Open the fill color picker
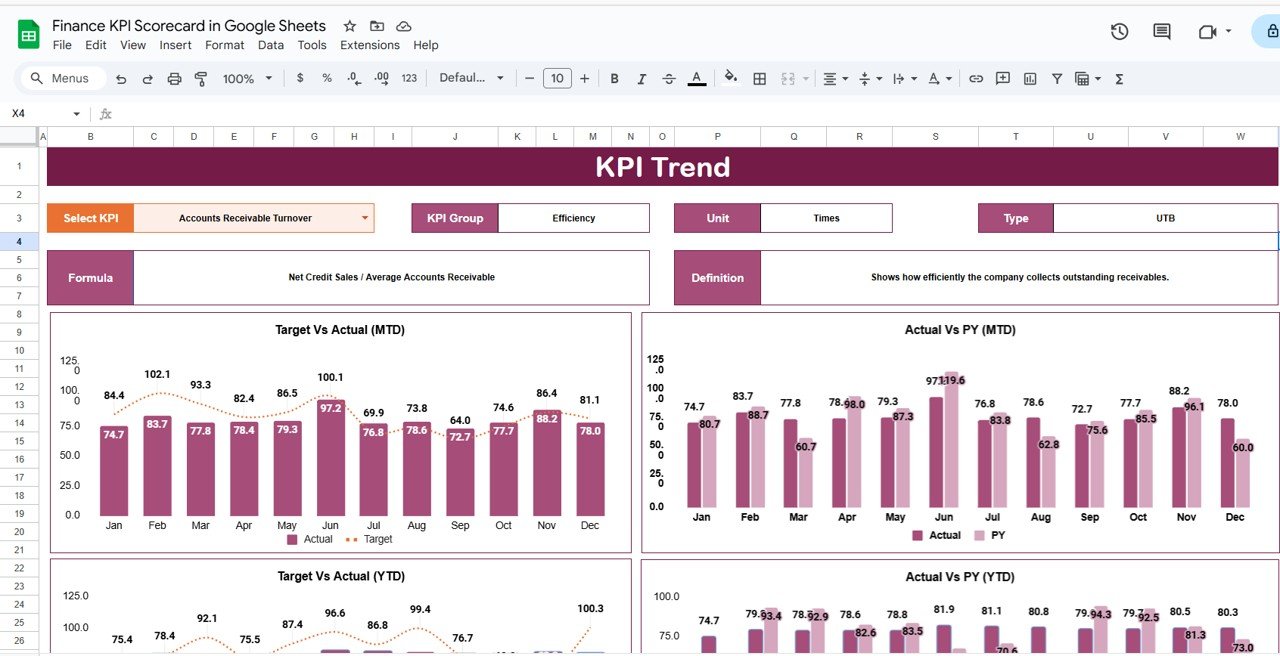 click(731, 79)
